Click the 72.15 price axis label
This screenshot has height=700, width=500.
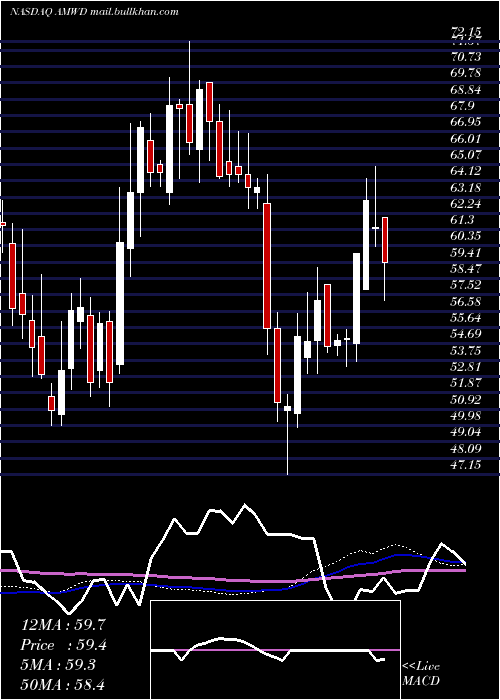pos(466,32)
